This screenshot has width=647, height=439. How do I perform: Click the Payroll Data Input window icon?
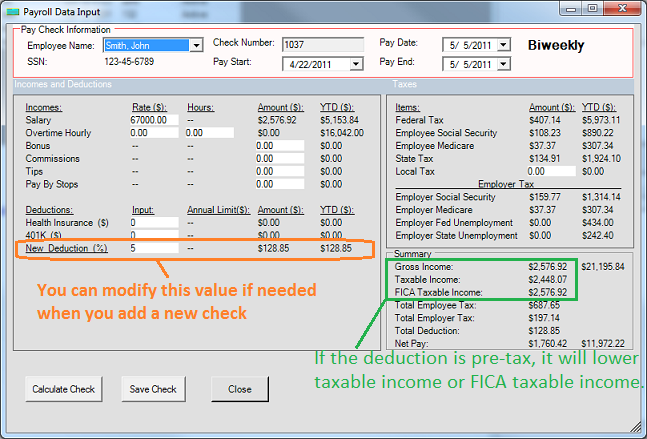(x=12, y=9)
